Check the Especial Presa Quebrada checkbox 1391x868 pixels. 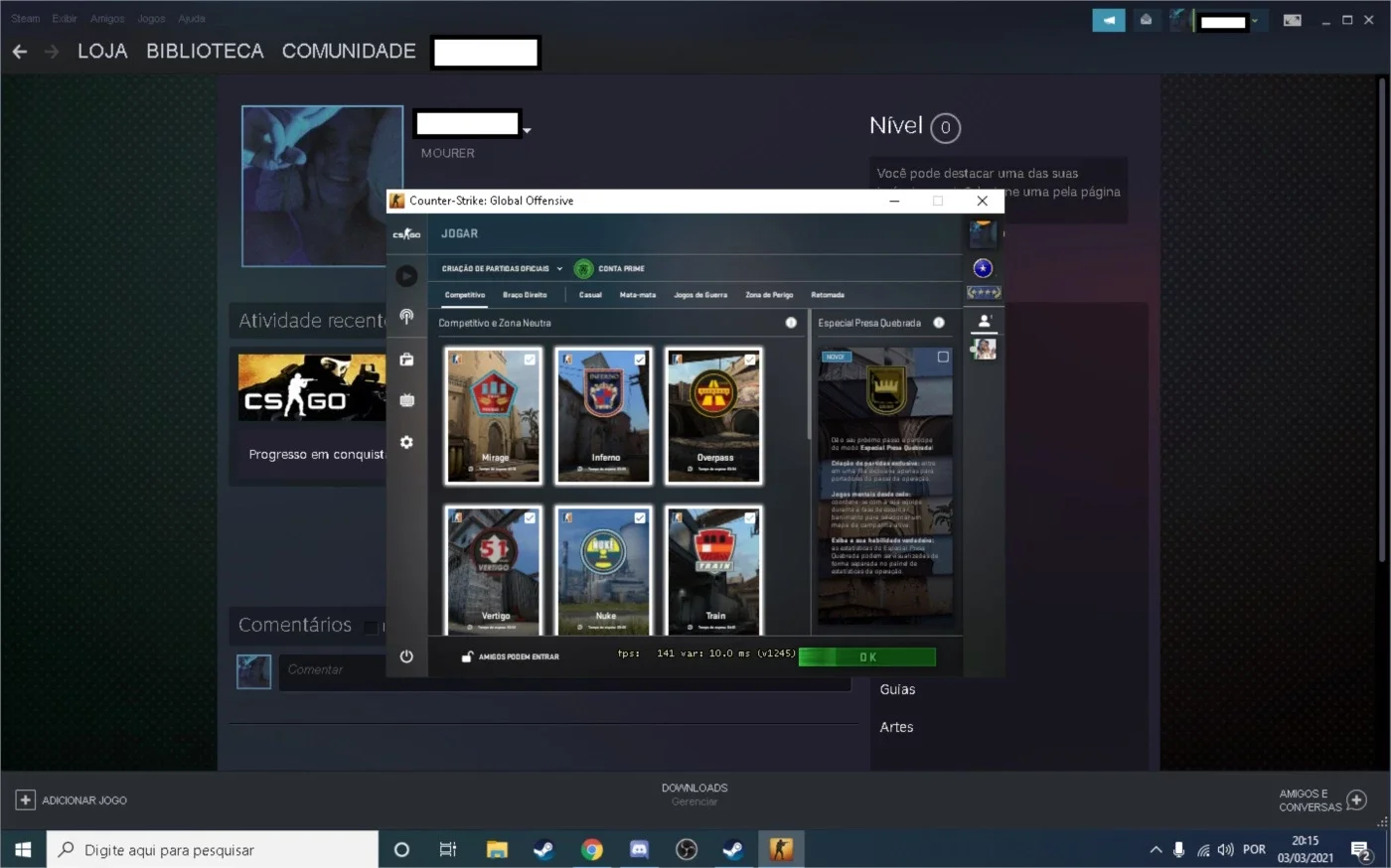coord(943,357)
